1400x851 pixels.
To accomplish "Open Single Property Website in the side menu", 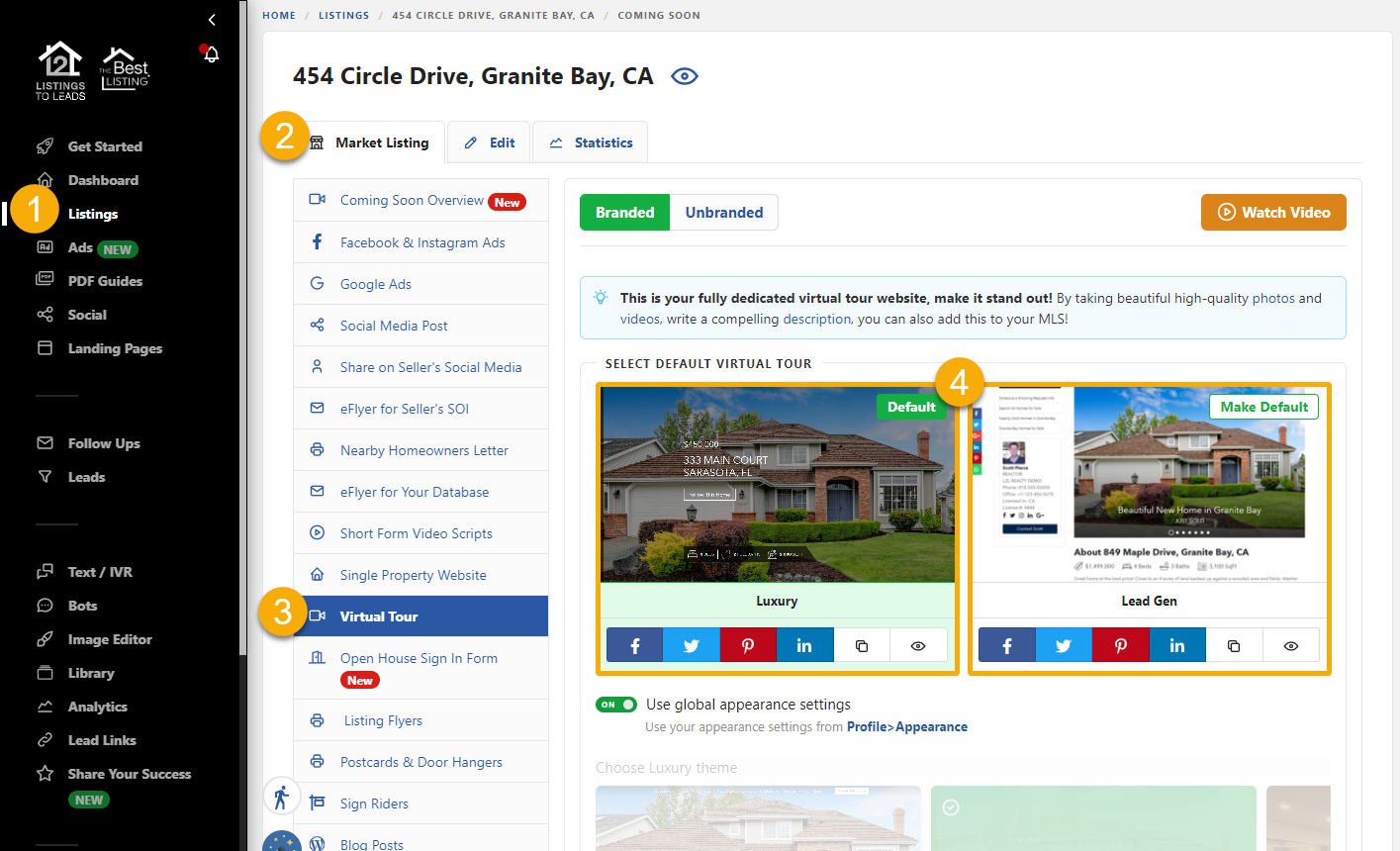I will pyautogui.click(x=413, y=575).
